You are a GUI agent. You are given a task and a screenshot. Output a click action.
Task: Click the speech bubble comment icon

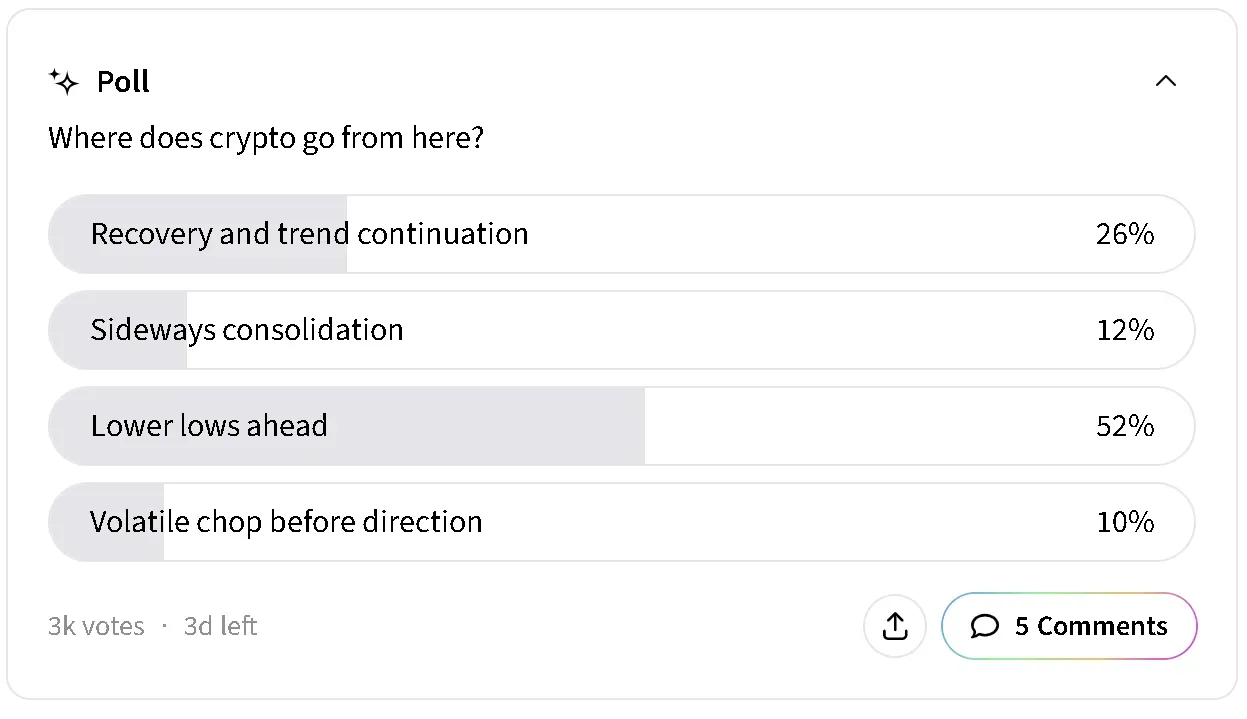985,627
